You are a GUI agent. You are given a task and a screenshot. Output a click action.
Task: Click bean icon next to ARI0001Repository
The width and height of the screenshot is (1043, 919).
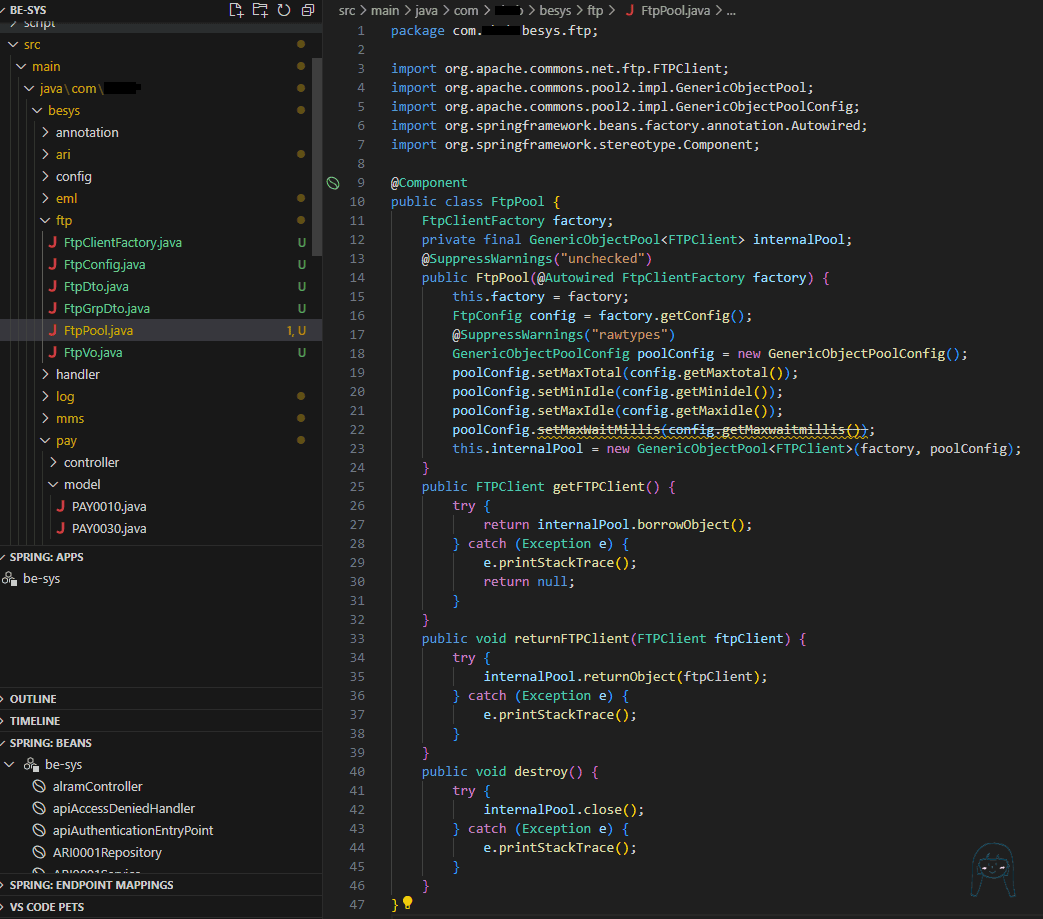pyautogui.click(x=39, y=852)
